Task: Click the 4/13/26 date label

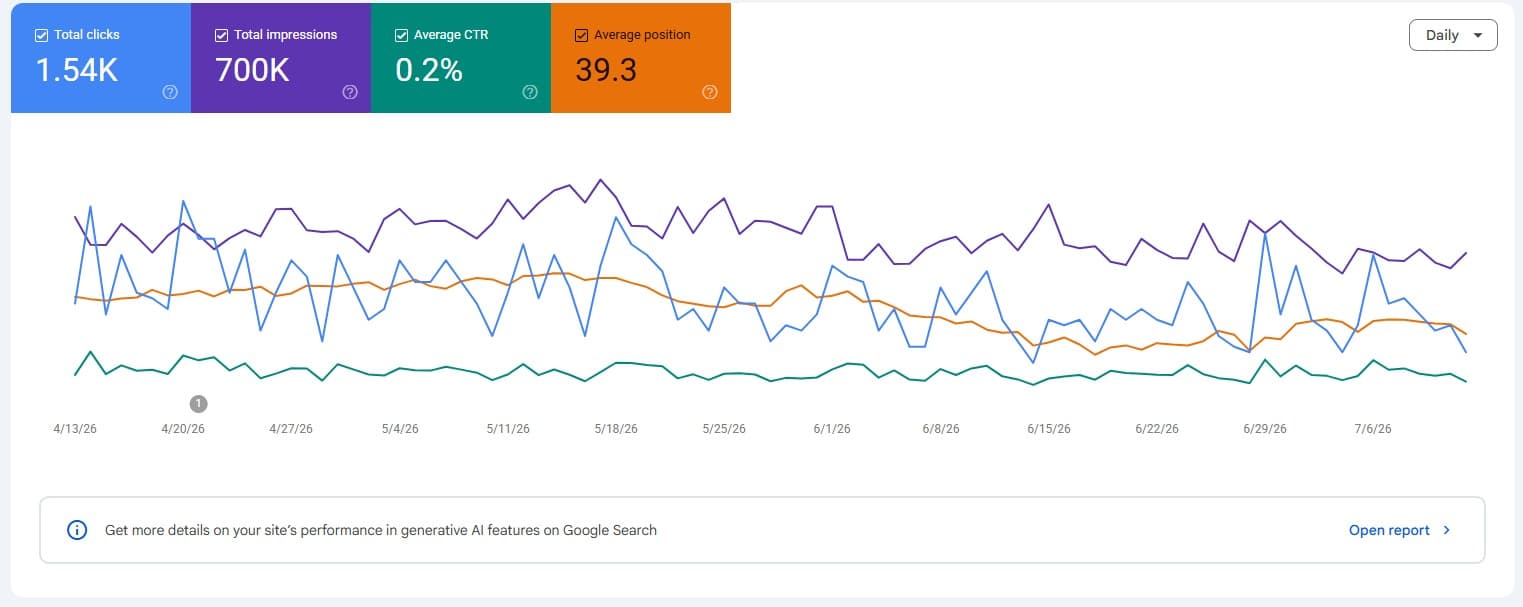Action: click(x=75, y=429)
